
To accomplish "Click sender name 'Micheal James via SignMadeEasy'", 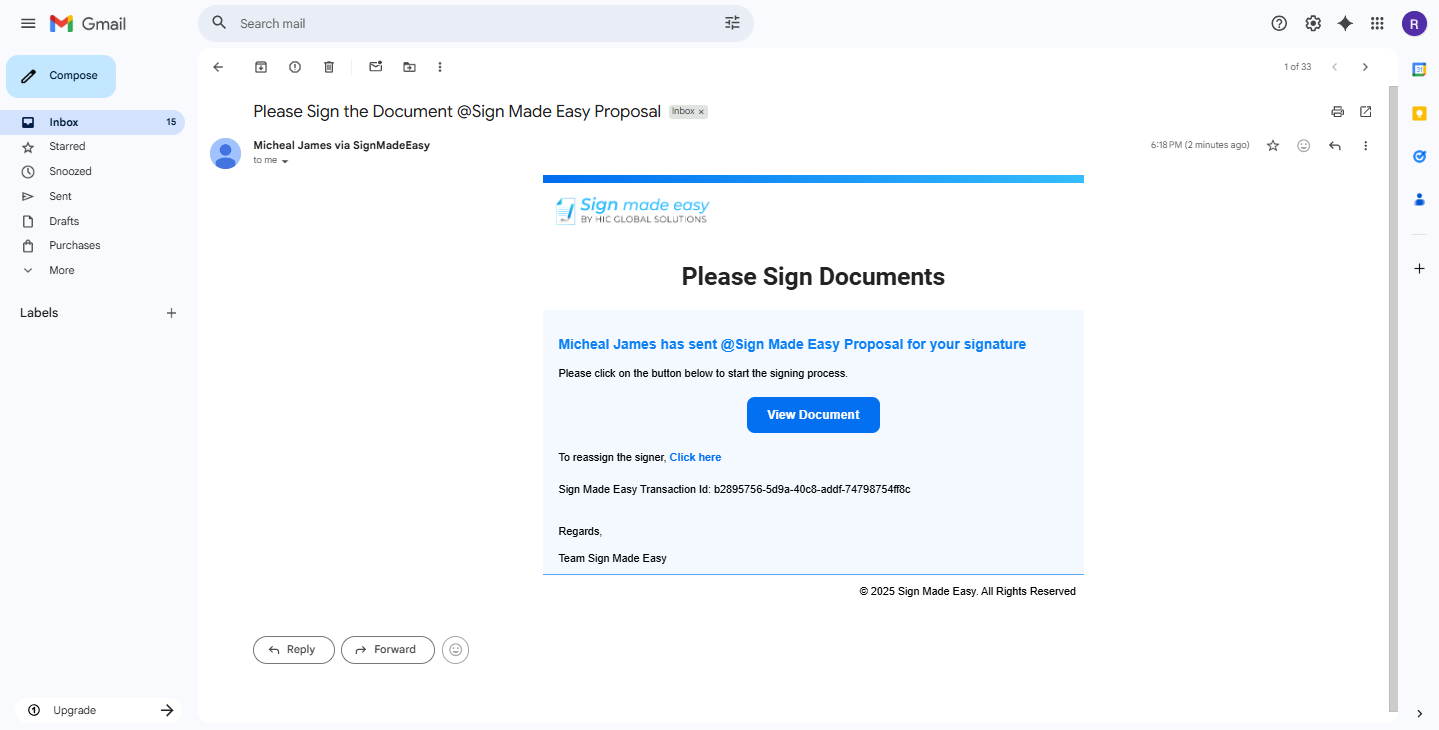I will pyautogui.click(x=341, y=145).
